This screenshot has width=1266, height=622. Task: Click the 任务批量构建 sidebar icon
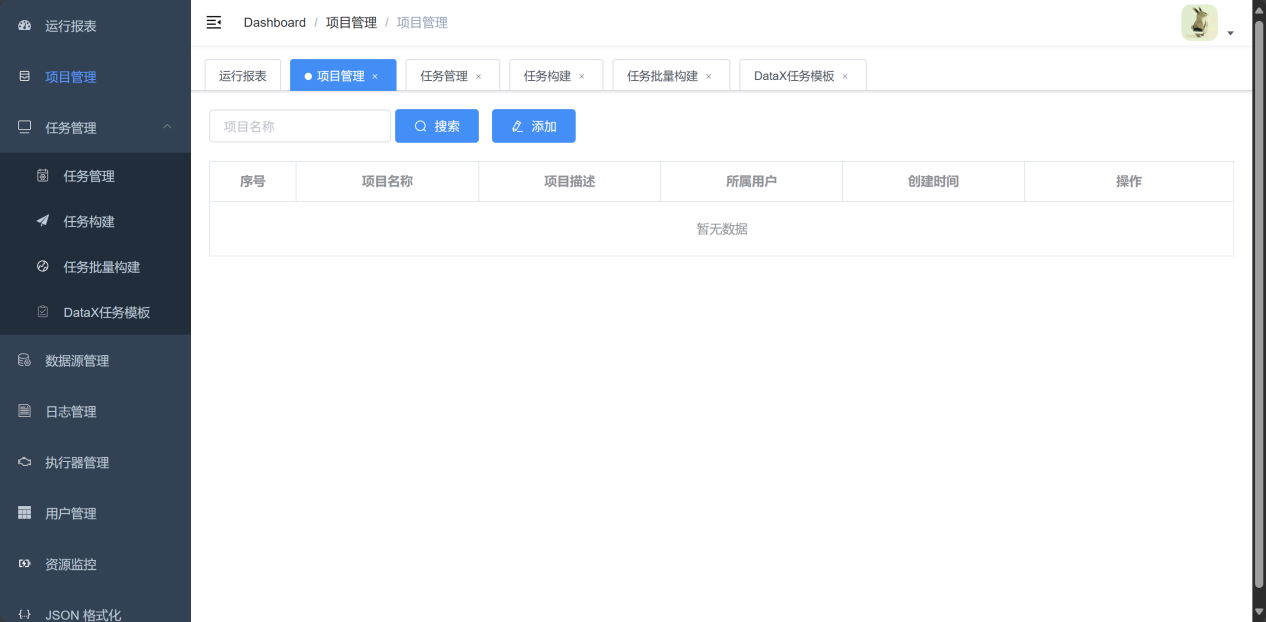click(43, 267)
